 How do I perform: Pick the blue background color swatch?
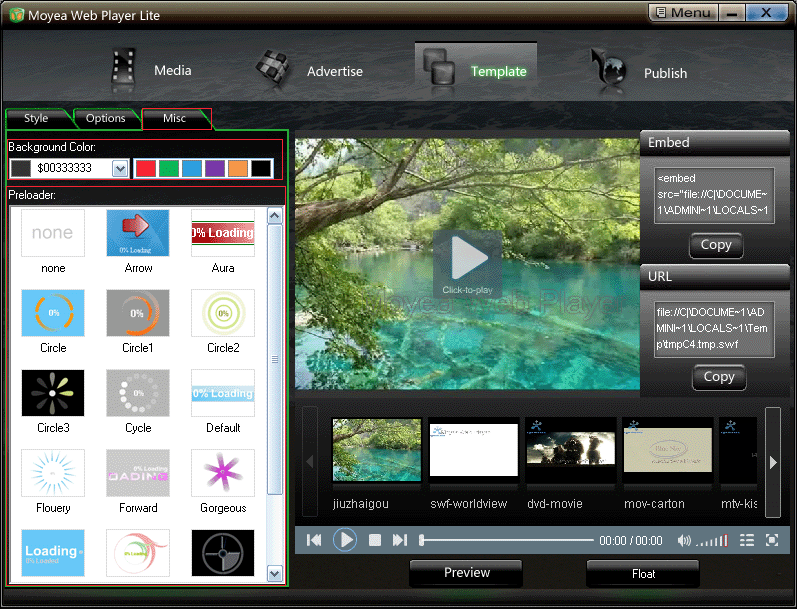click(x=192, y=168)
